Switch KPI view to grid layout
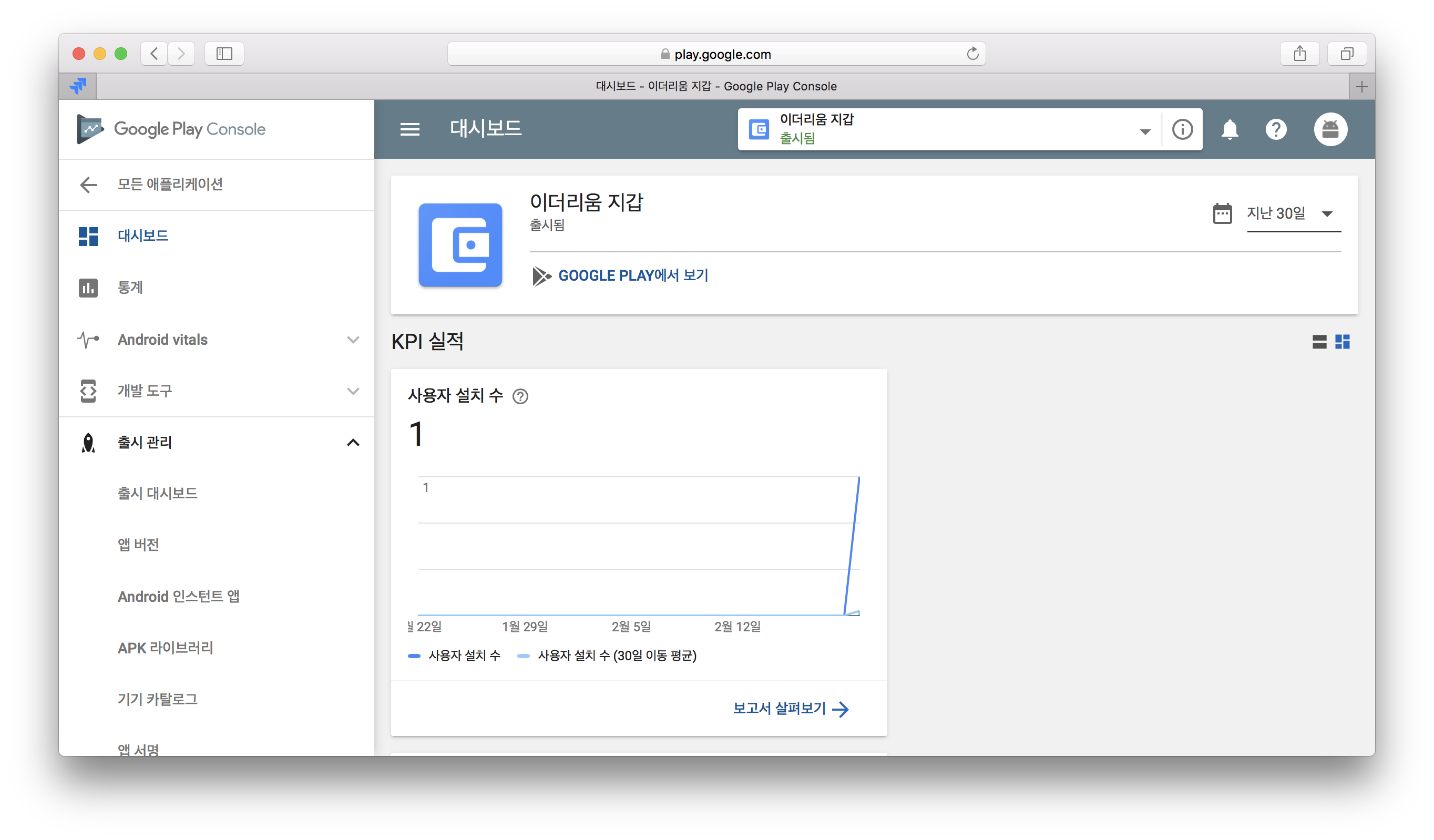 (x=1343, y=342)
